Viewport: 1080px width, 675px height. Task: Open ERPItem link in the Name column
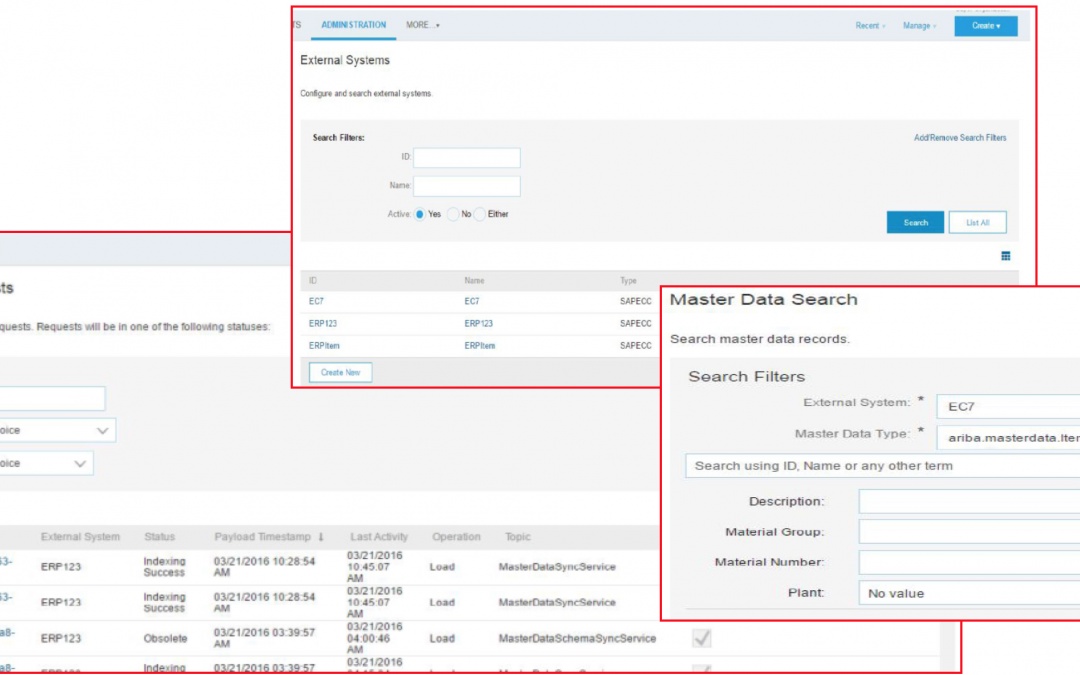[x=479, y=346]
